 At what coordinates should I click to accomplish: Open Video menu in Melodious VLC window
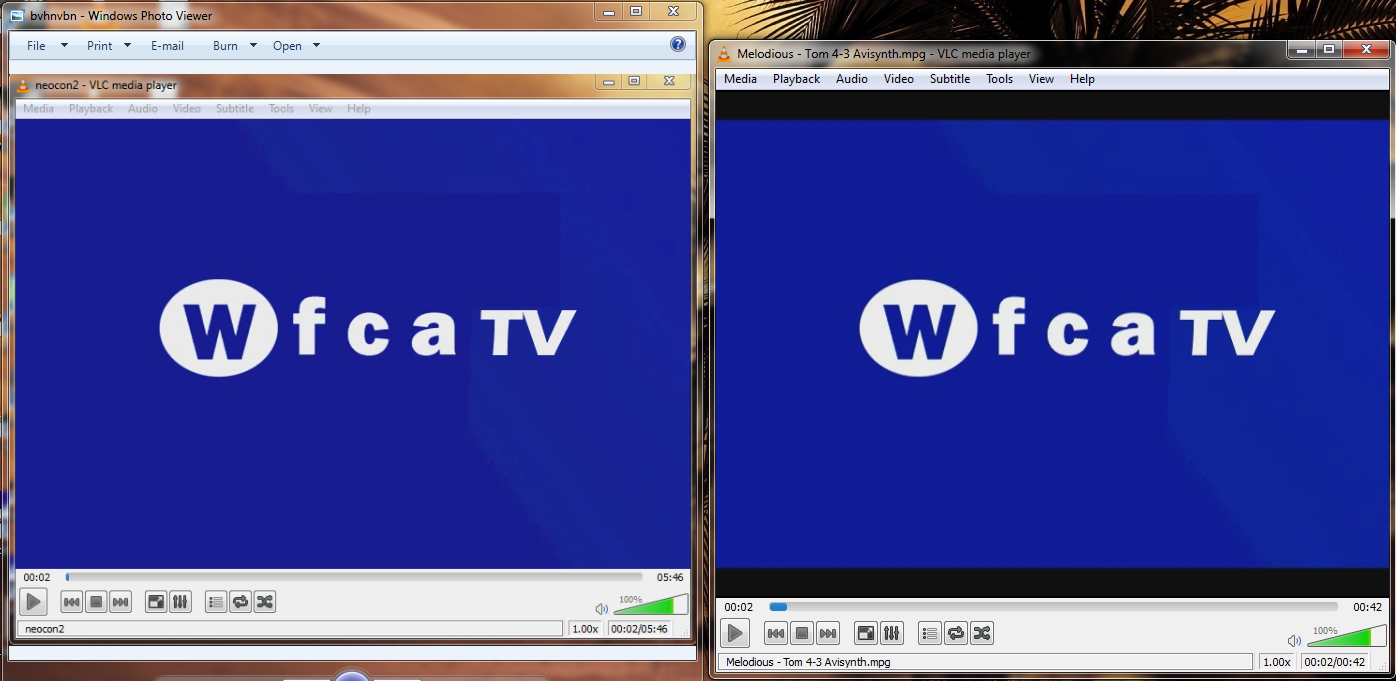click(899, 79)
